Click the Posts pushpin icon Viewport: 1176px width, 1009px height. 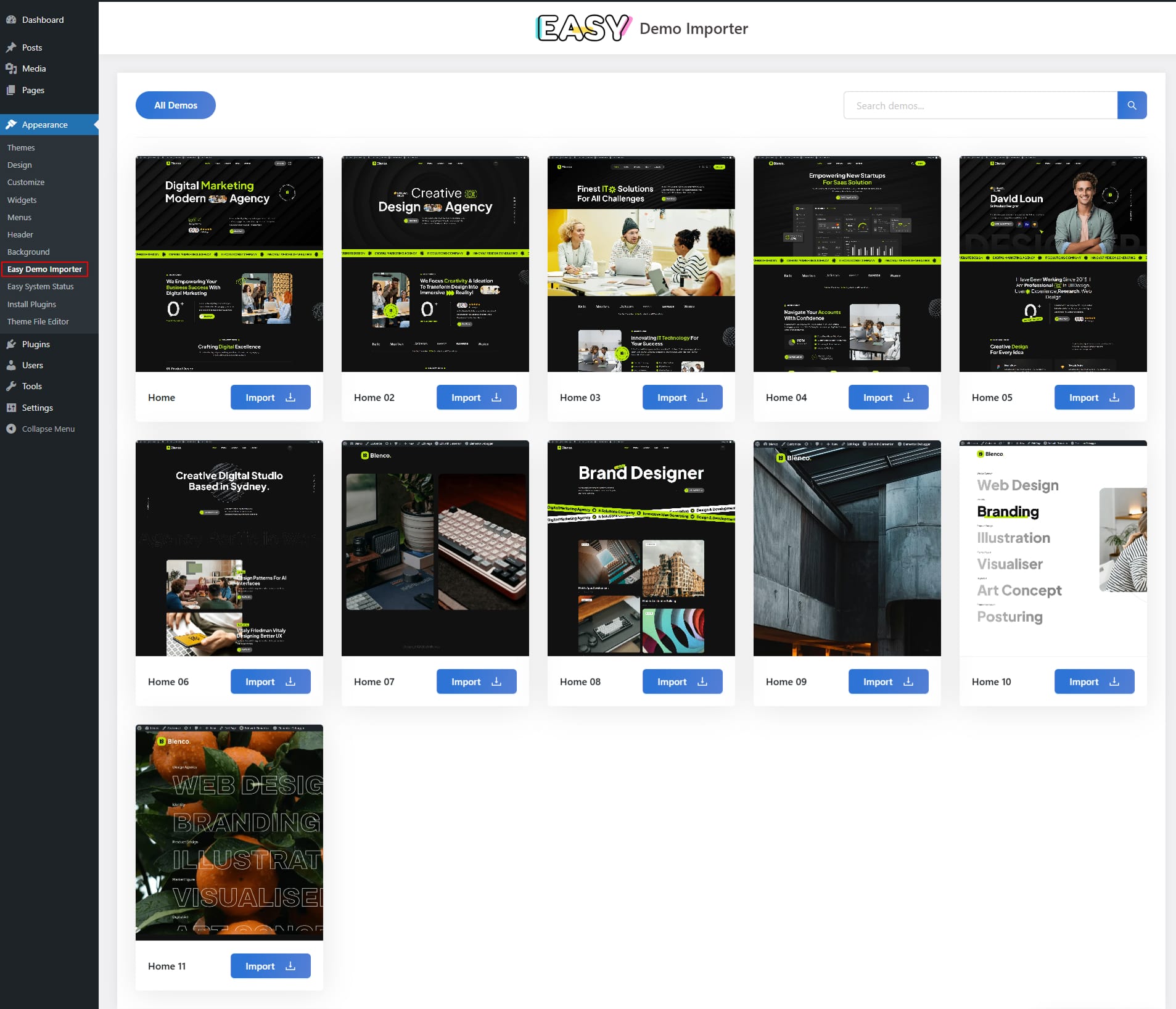coord(11,47)
